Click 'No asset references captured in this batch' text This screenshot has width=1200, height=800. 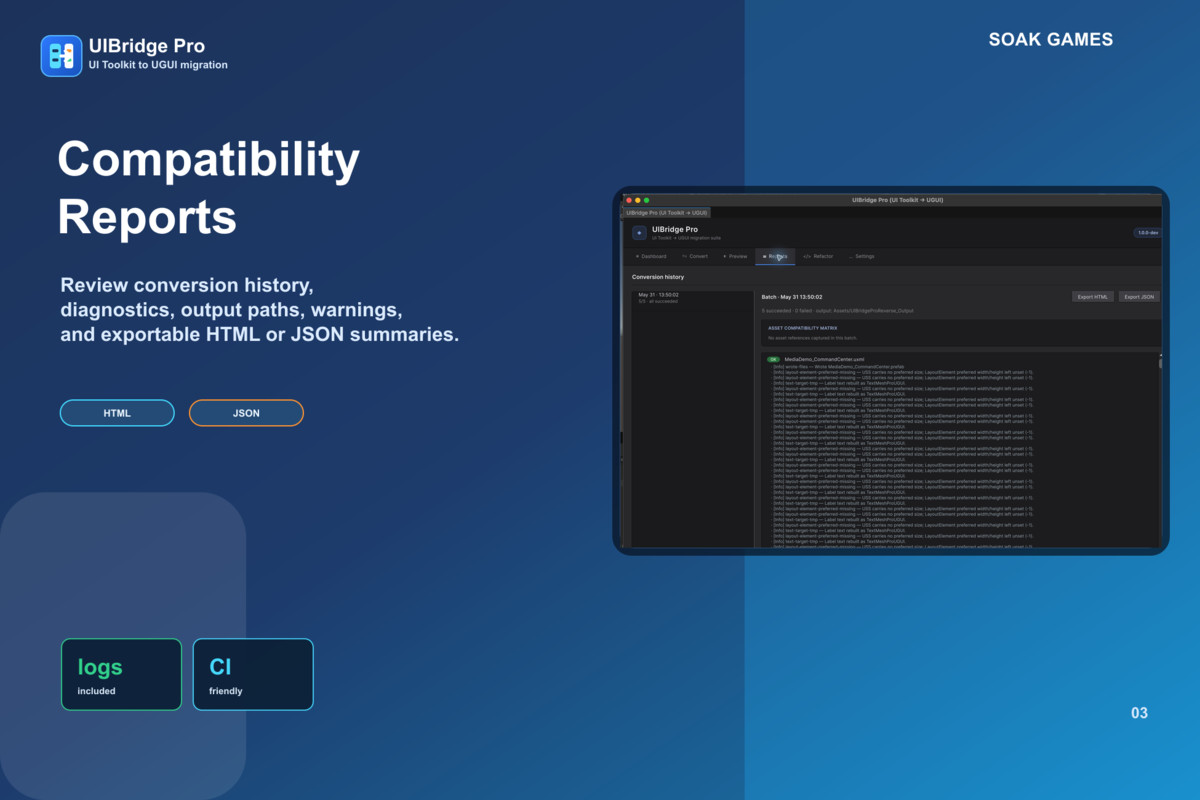click(x=812, y=338)
